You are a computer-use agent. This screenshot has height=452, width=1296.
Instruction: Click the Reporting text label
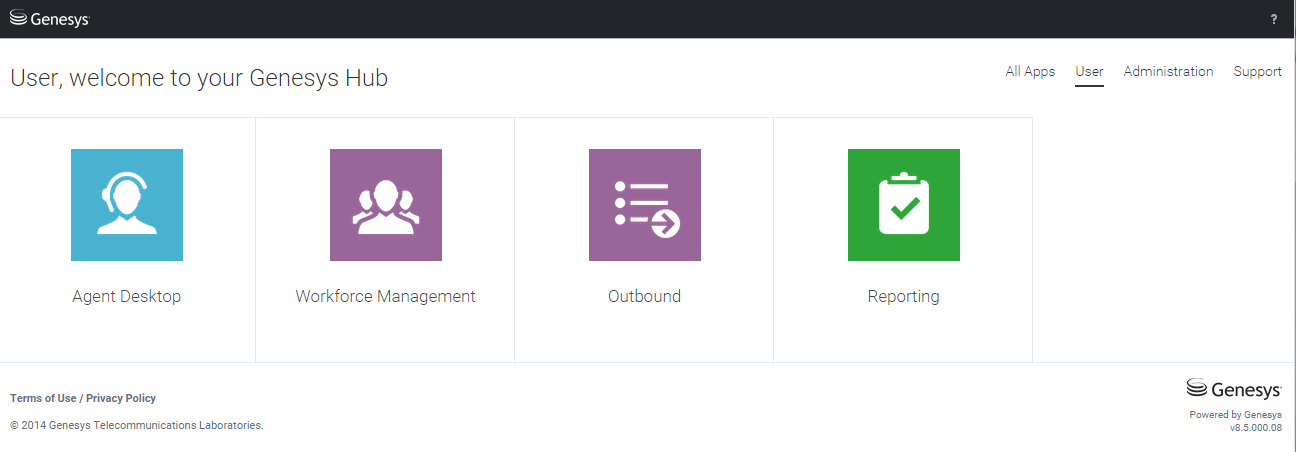[x=904, y=297]
